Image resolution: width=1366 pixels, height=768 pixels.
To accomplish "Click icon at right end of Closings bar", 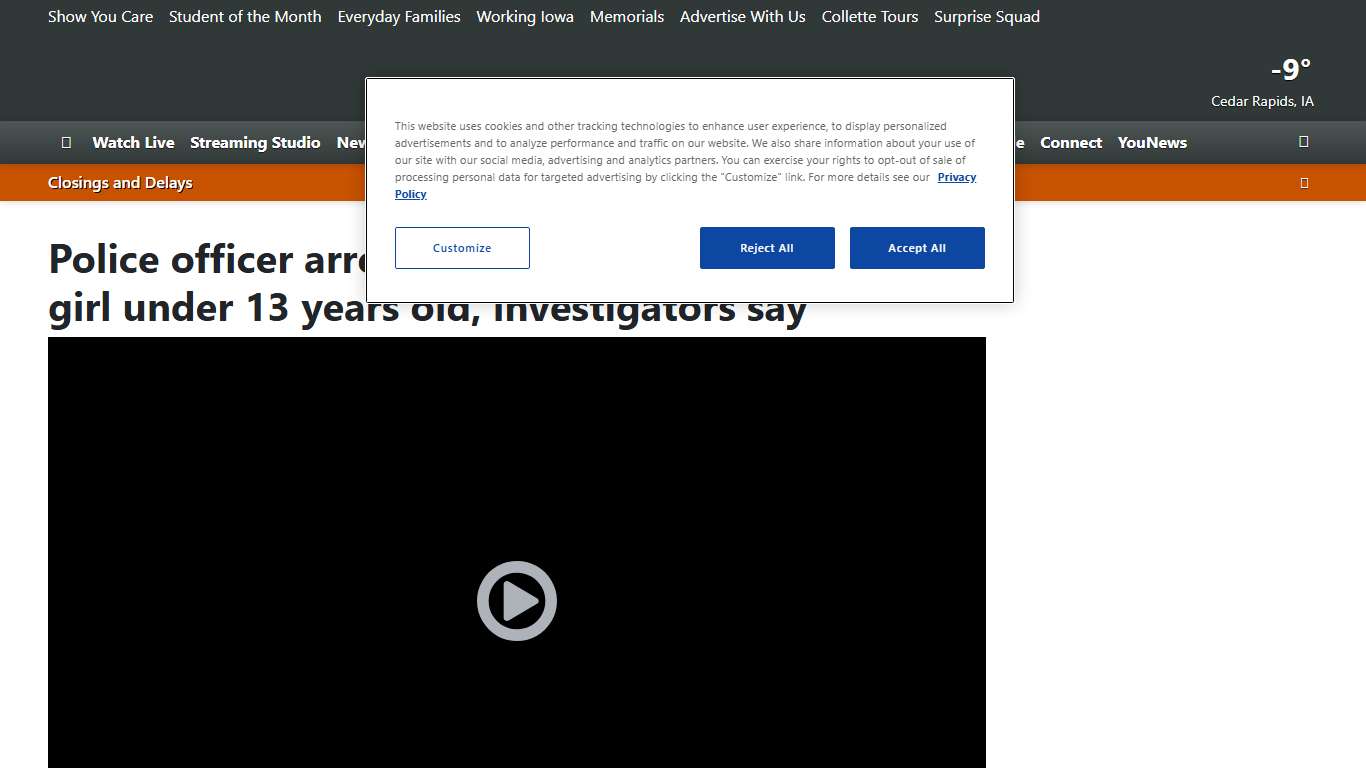I will (1303, 183).
